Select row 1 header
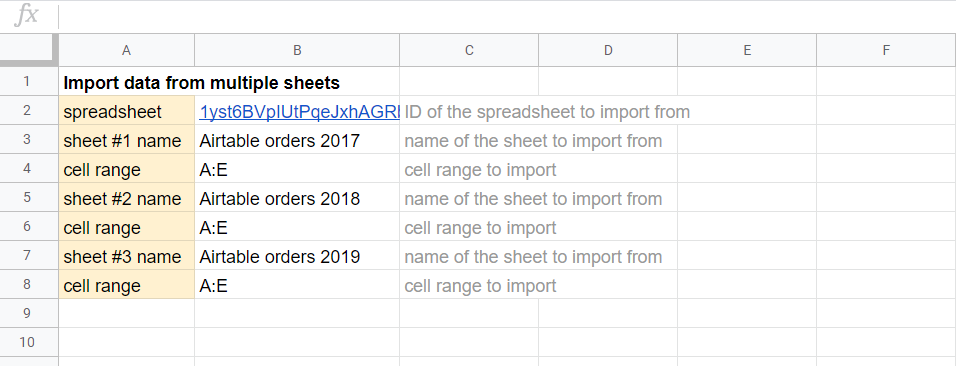Viewport: 956px width, 366px height. point(29,82)
